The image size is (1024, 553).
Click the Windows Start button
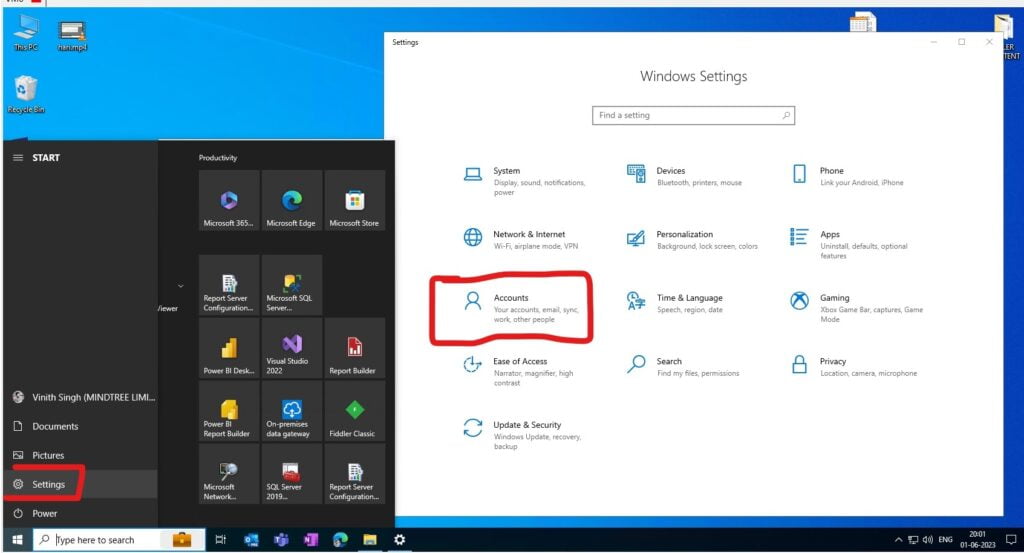(18, 540)
